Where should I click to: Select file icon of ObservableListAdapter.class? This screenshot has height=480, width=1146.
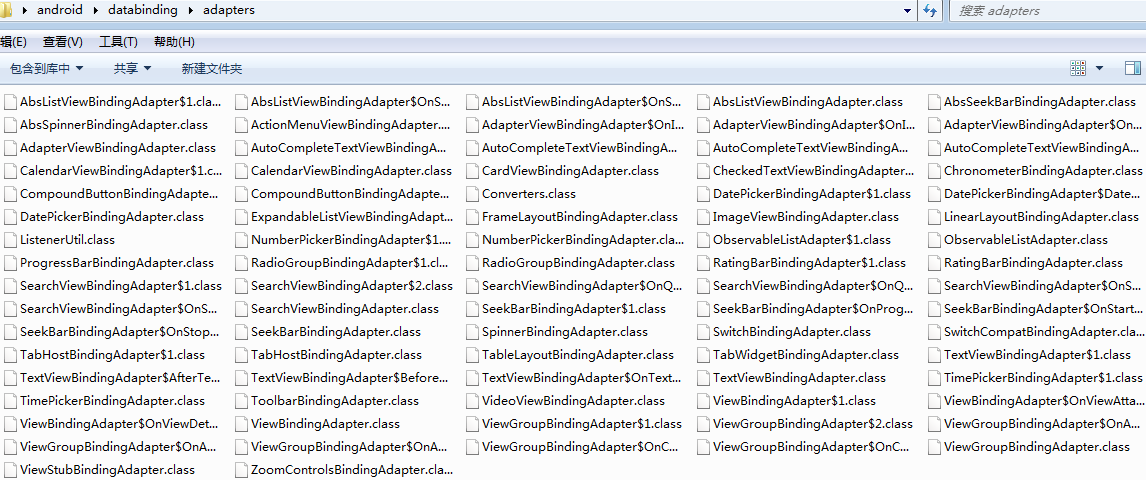pos(933,240)
